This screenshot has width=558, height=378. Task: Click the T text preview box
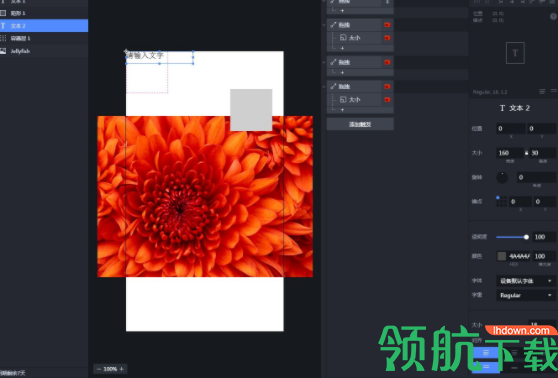(x=515, y=53)
